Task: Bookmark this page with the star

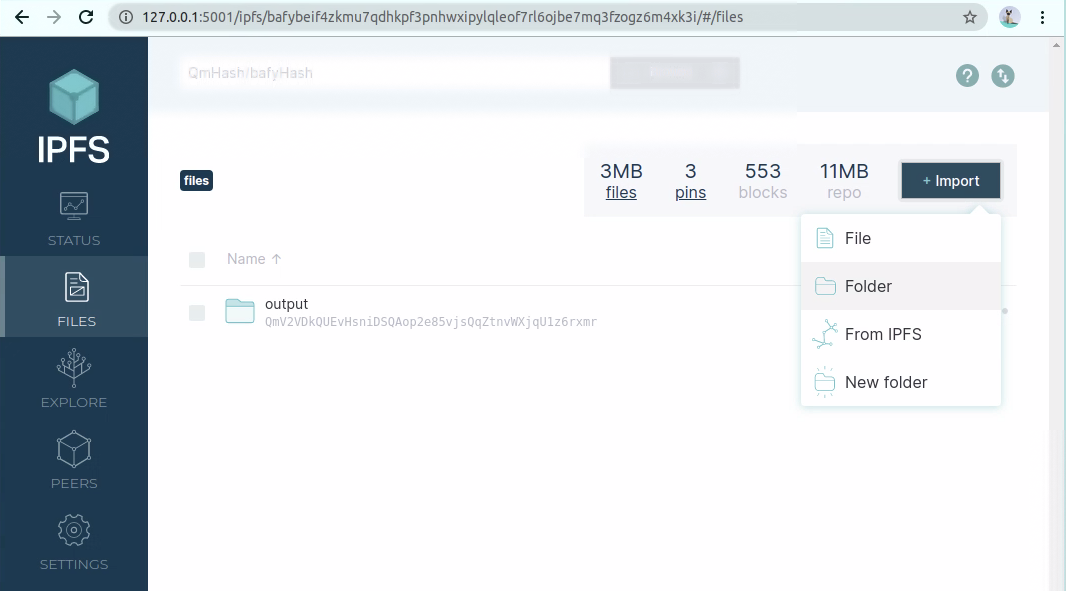Action: point(969,17)
